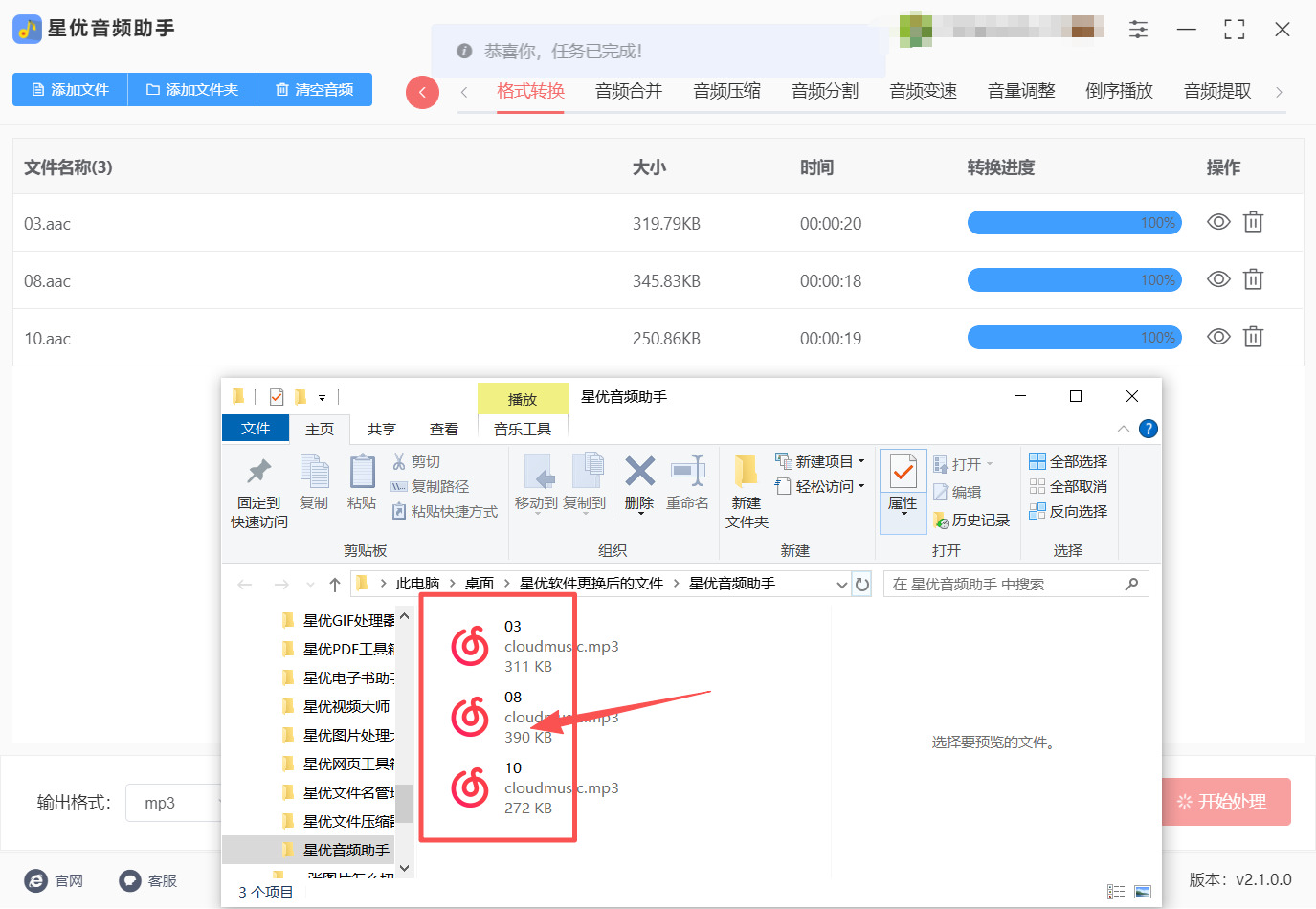1316x909 pixels.
Task: Switch to the Explorer 共享 ribbon tab
Action: point(382,429)
